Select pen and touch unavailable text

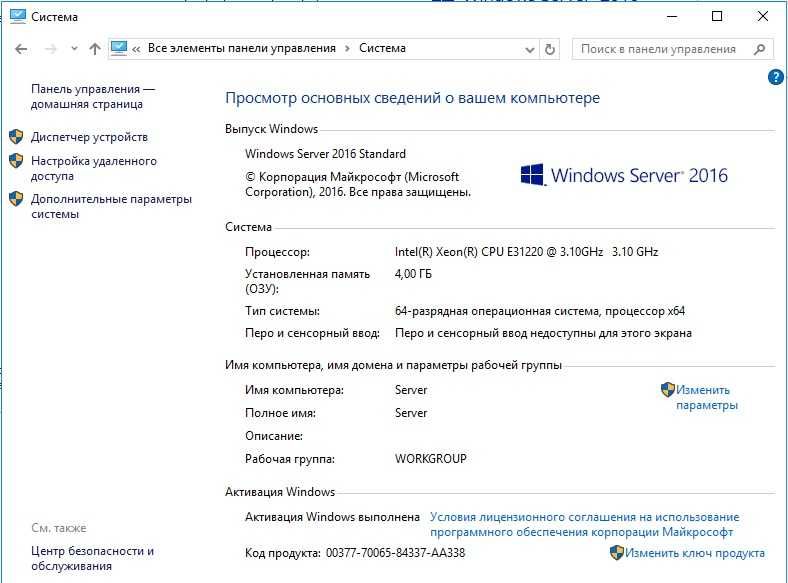point(543,333)
